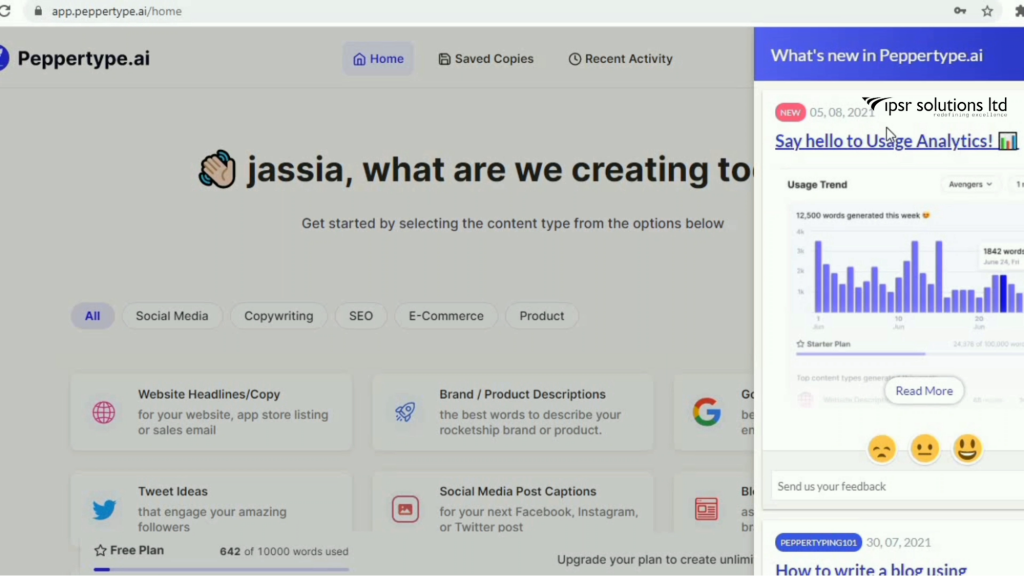The height and width of the screenshot is (576, 1024).
Task: Open the Avengers dropdown in Usage Trend
Action: tap(970, 185)
